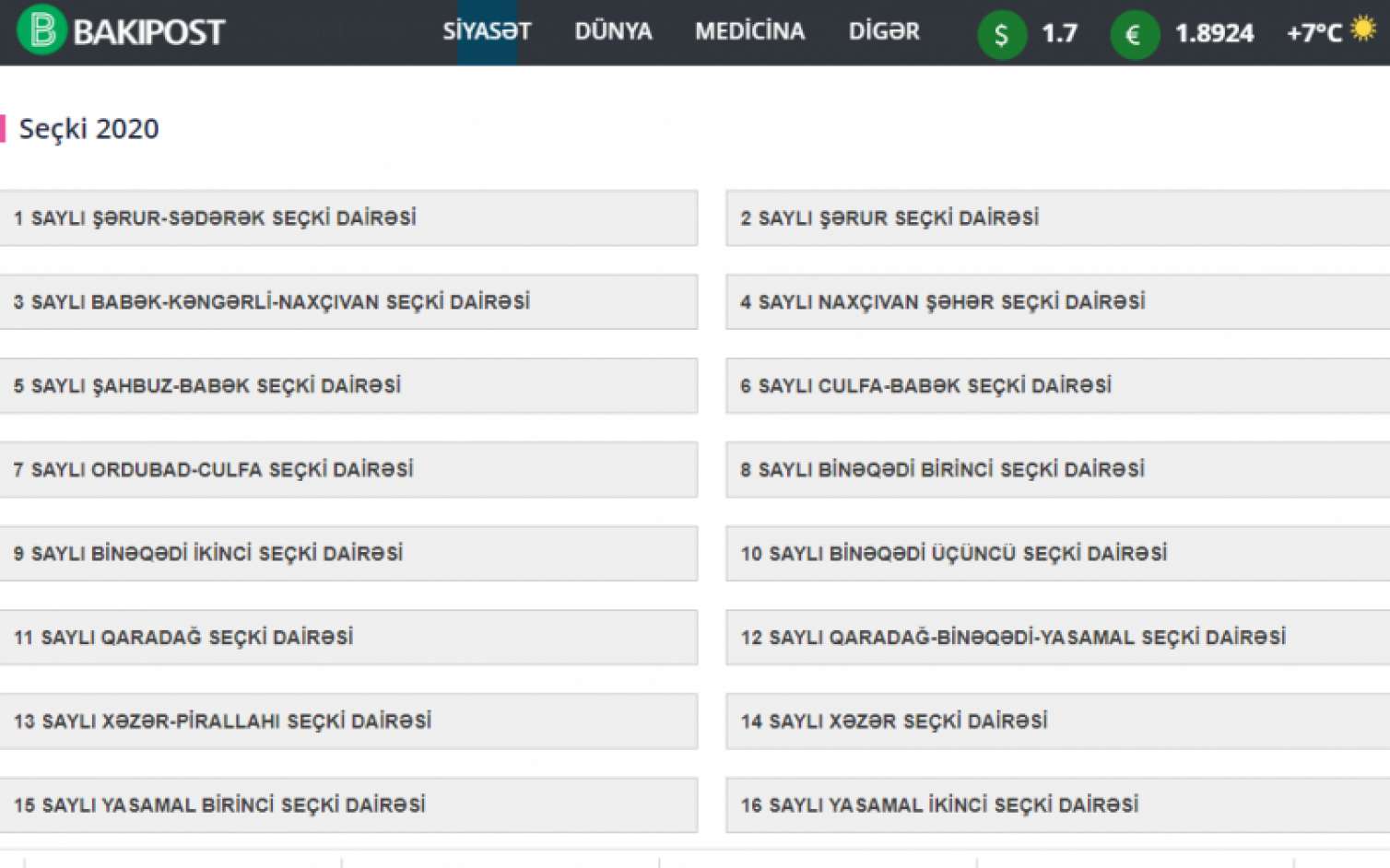This screenshot has height=868, width=1390.
Task: Open the DİGƏR menu
Action: pyautogui.click(x=884, y=31)
